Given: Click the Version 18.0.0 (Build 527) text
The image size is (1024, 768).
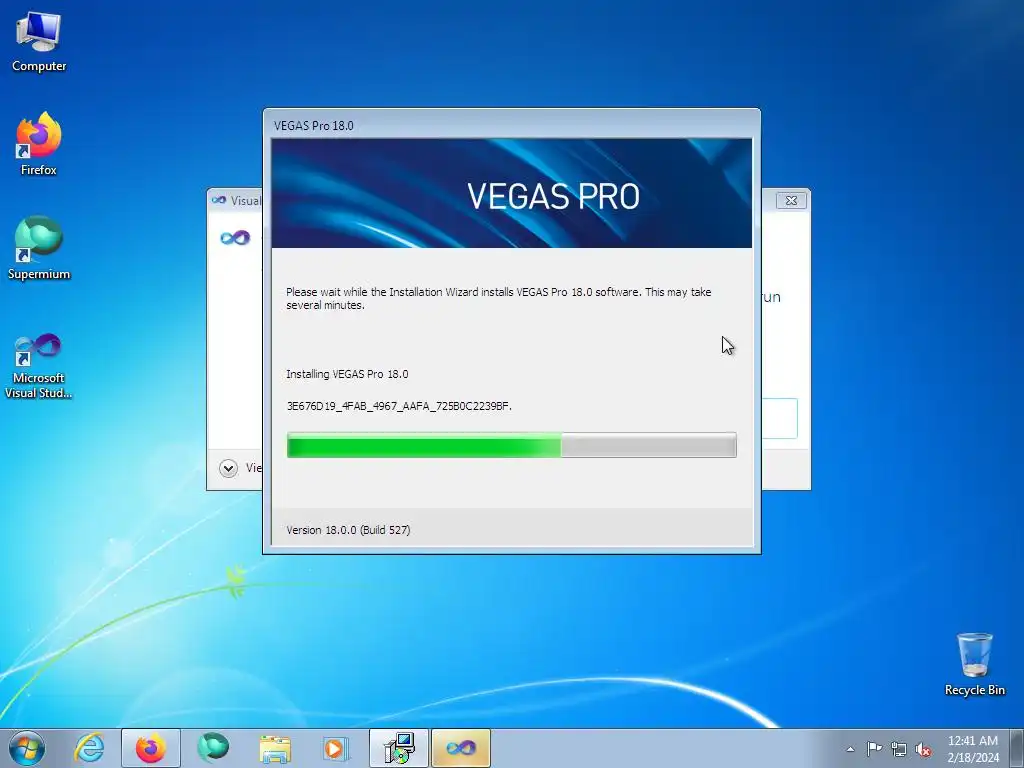Looking at the screenshot, I should click(x=348, y=530).
